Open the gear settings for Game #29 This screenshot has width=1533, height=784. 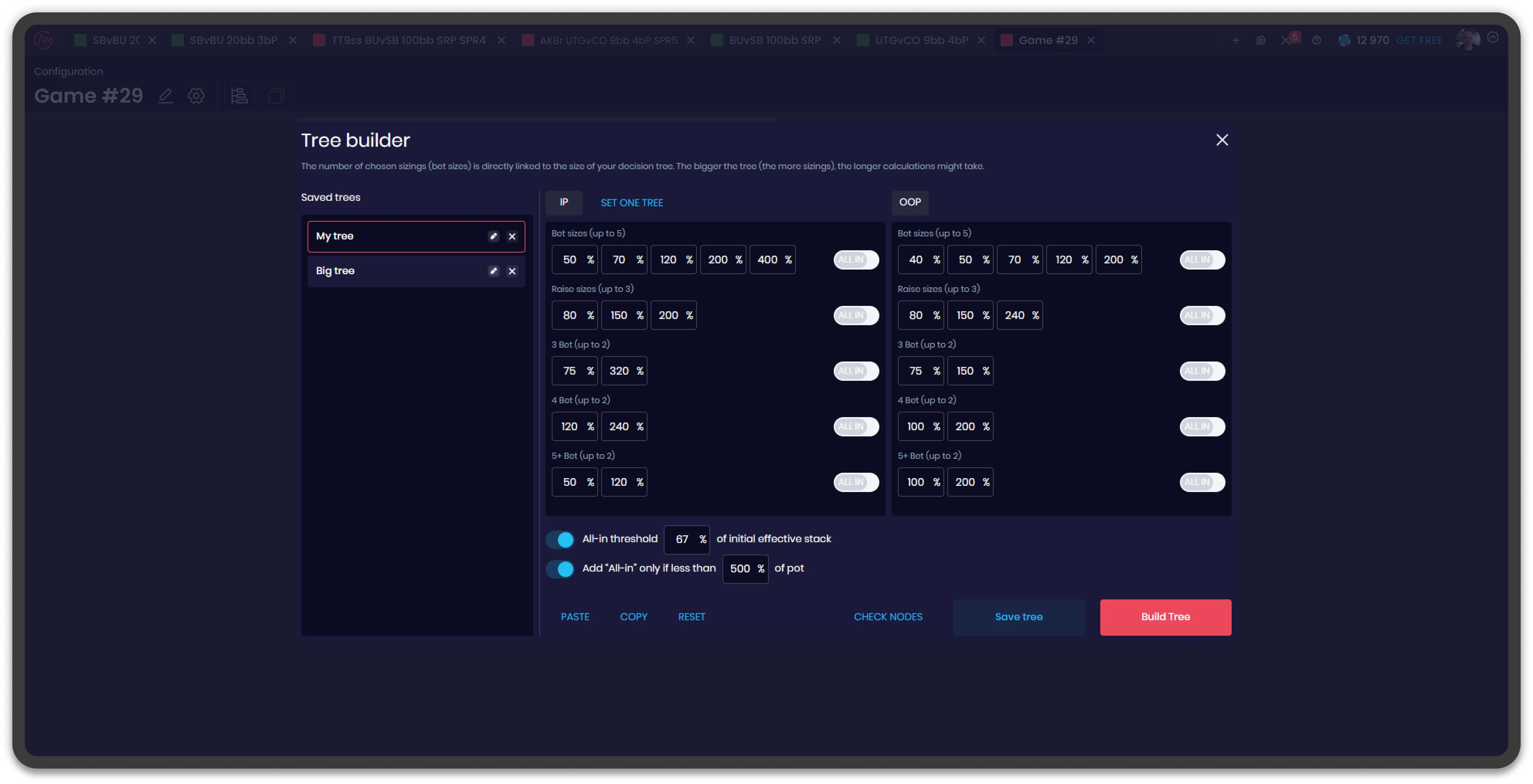point(196,96)
